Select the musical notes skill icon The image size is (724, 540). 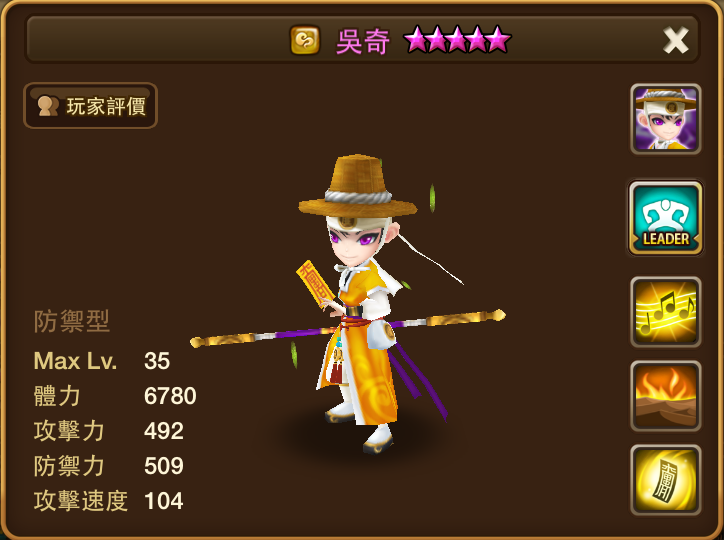(x=665, y=312)
